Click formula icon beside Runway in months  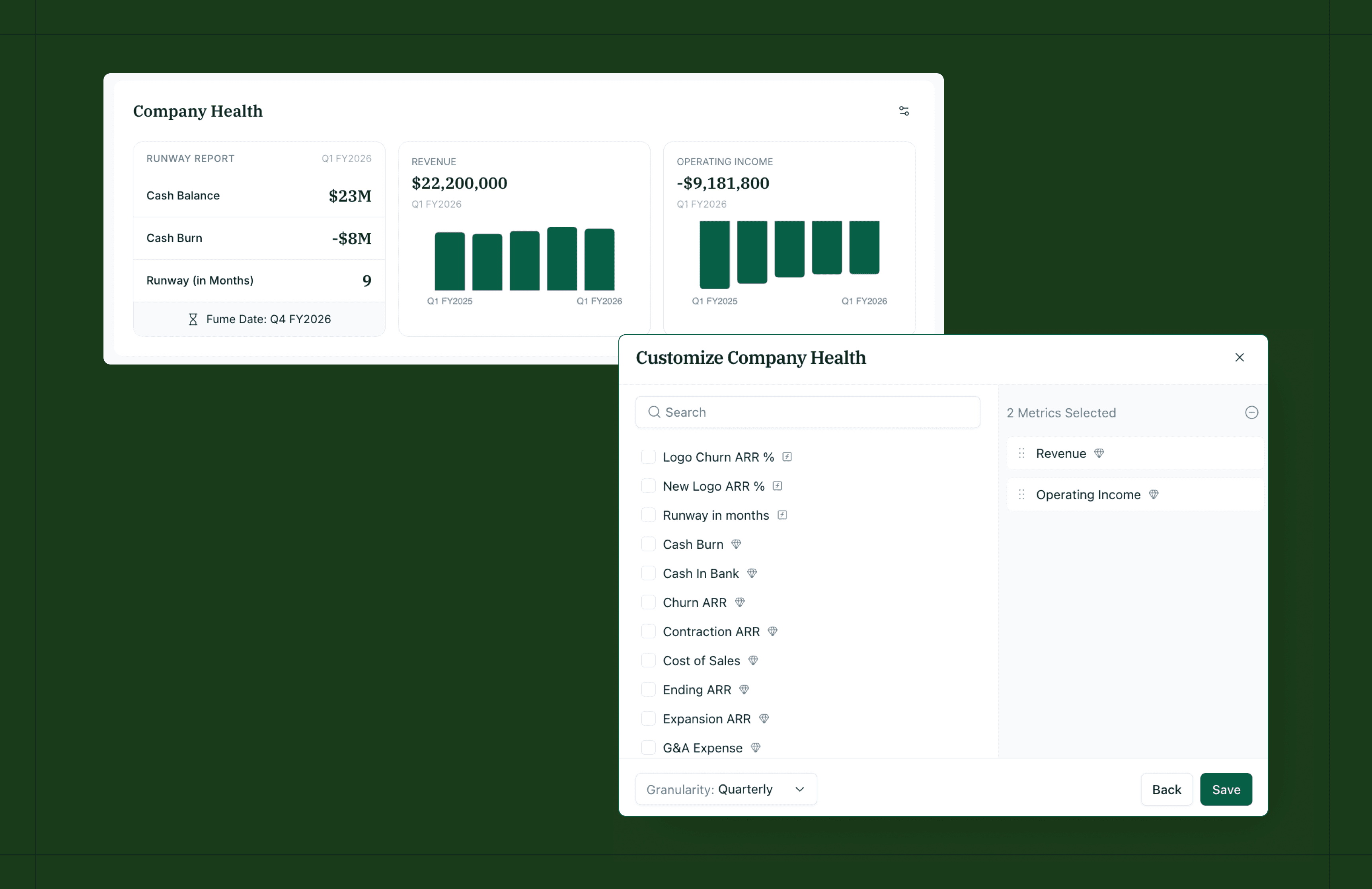781,515
